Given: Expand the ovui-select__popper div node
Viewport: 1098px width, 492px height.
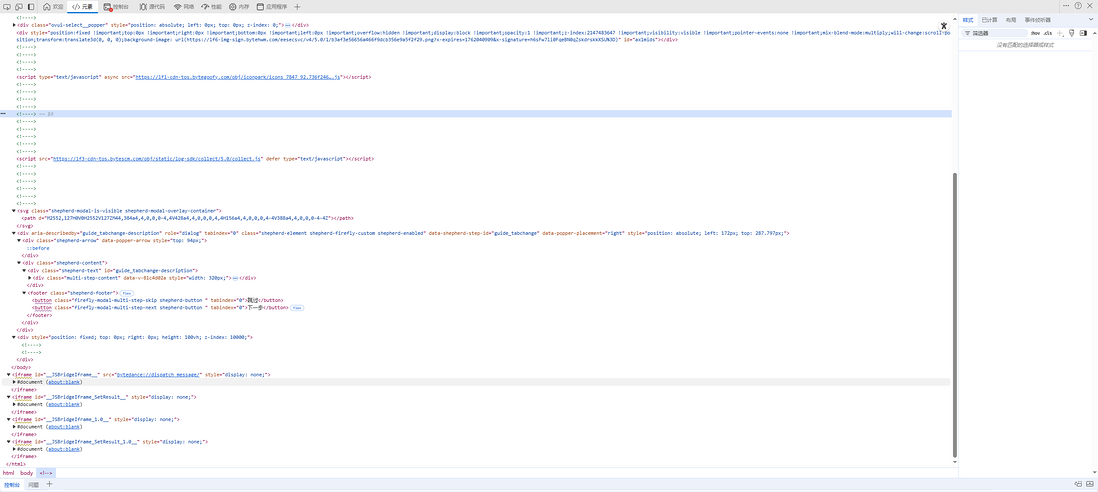Looking at the screenshot, I should pyautogui.click(x=14, y=24).
